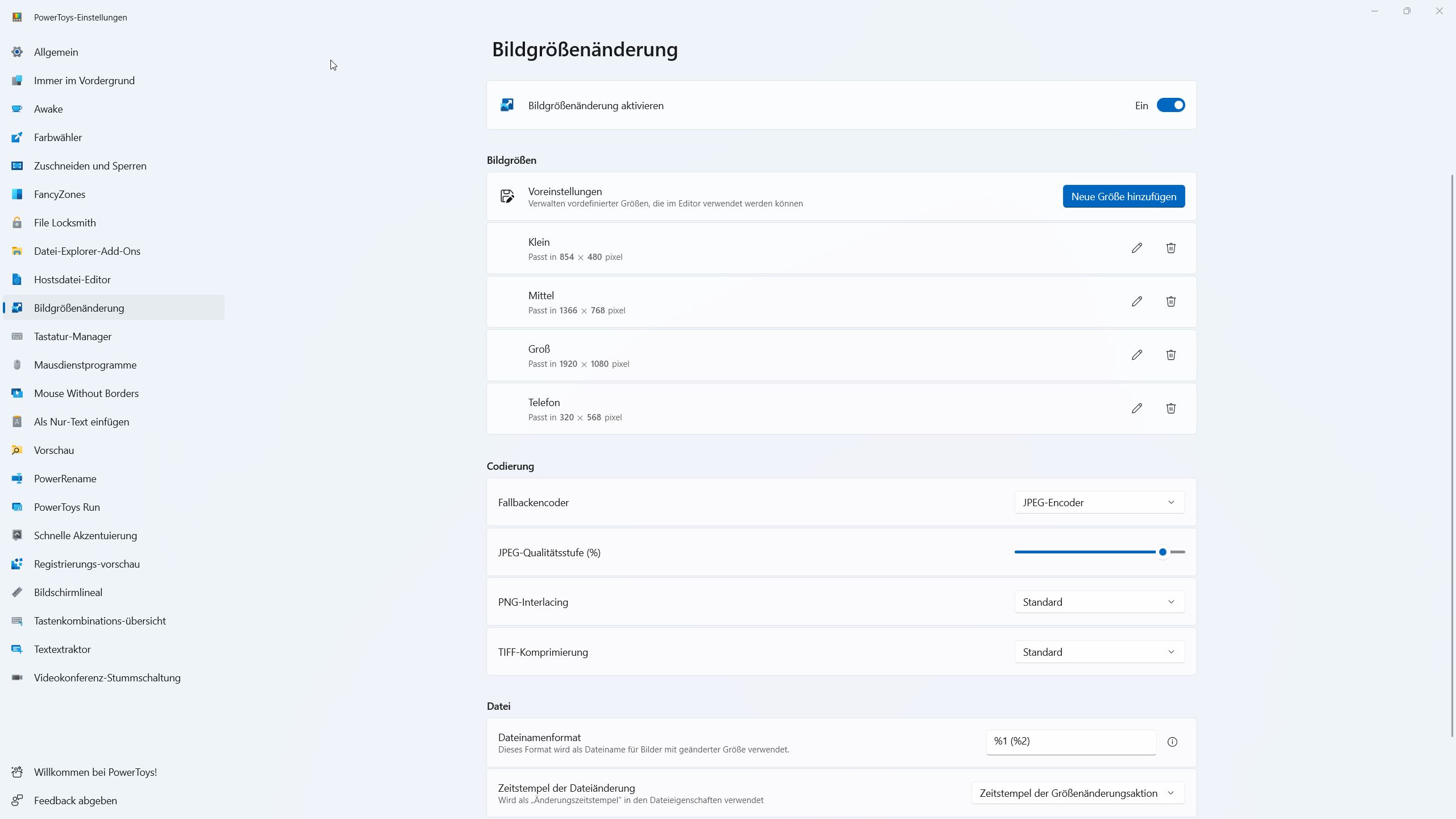This screenshot has height=819, width=1456.
Task: Open the Tastatur-Manager page
Action: pyautogui.click(x=72, y=336)
